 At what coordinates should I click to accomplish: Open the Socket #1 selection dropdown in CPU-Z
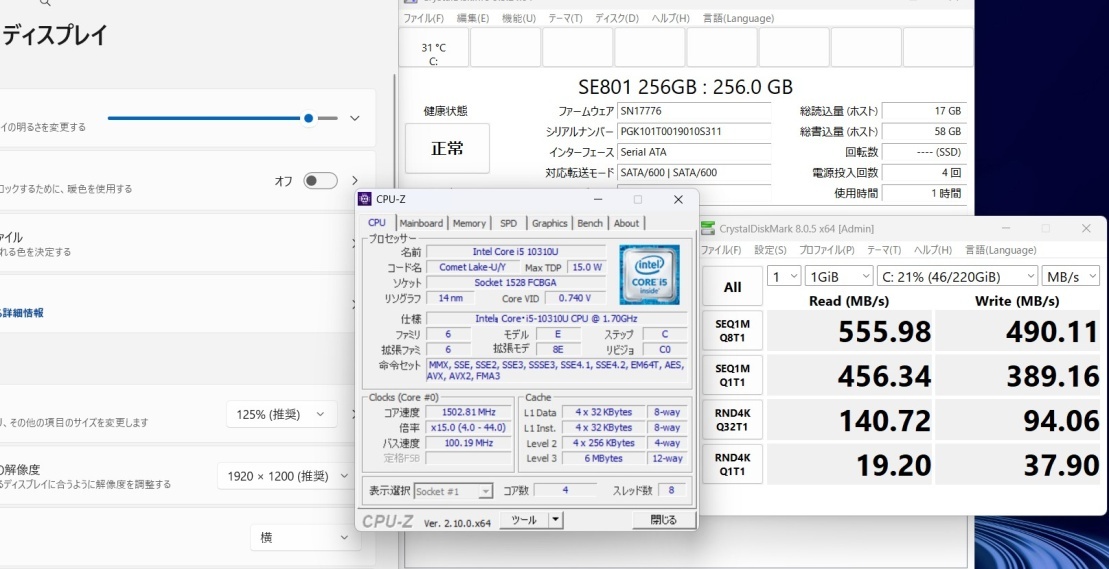click(453, 491)
